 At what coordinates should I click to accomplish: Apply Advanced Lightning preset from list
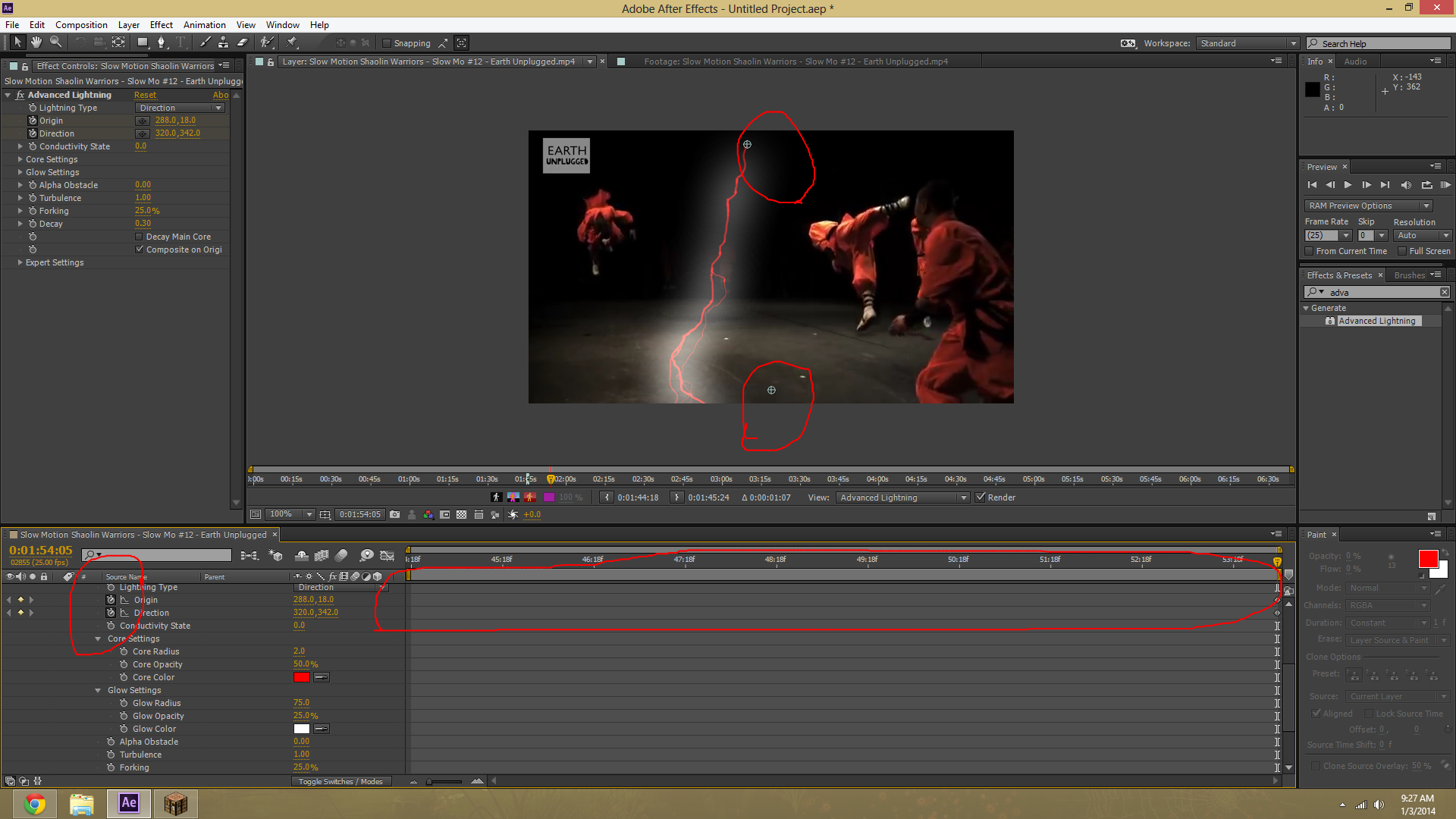[x=1376, y=321]
